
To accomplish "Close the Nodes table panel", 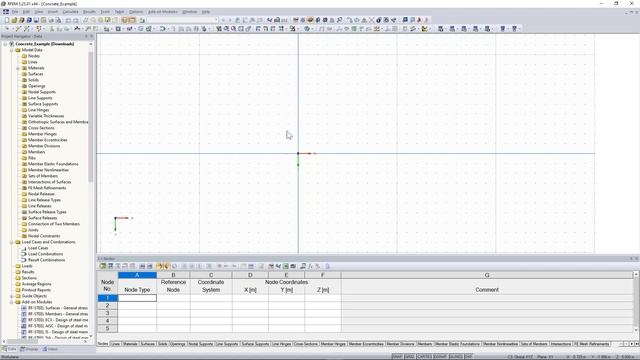I will click(636, 258).
